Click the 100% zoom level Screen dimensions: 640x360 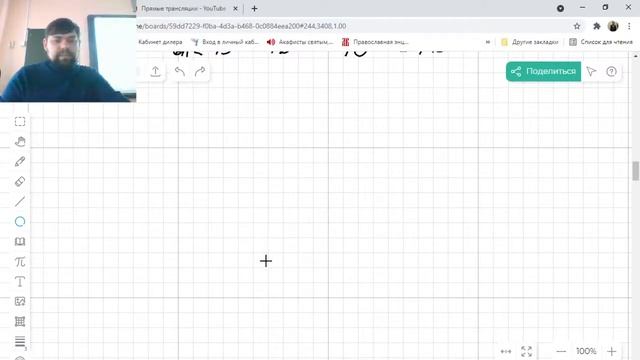point(586,351)
